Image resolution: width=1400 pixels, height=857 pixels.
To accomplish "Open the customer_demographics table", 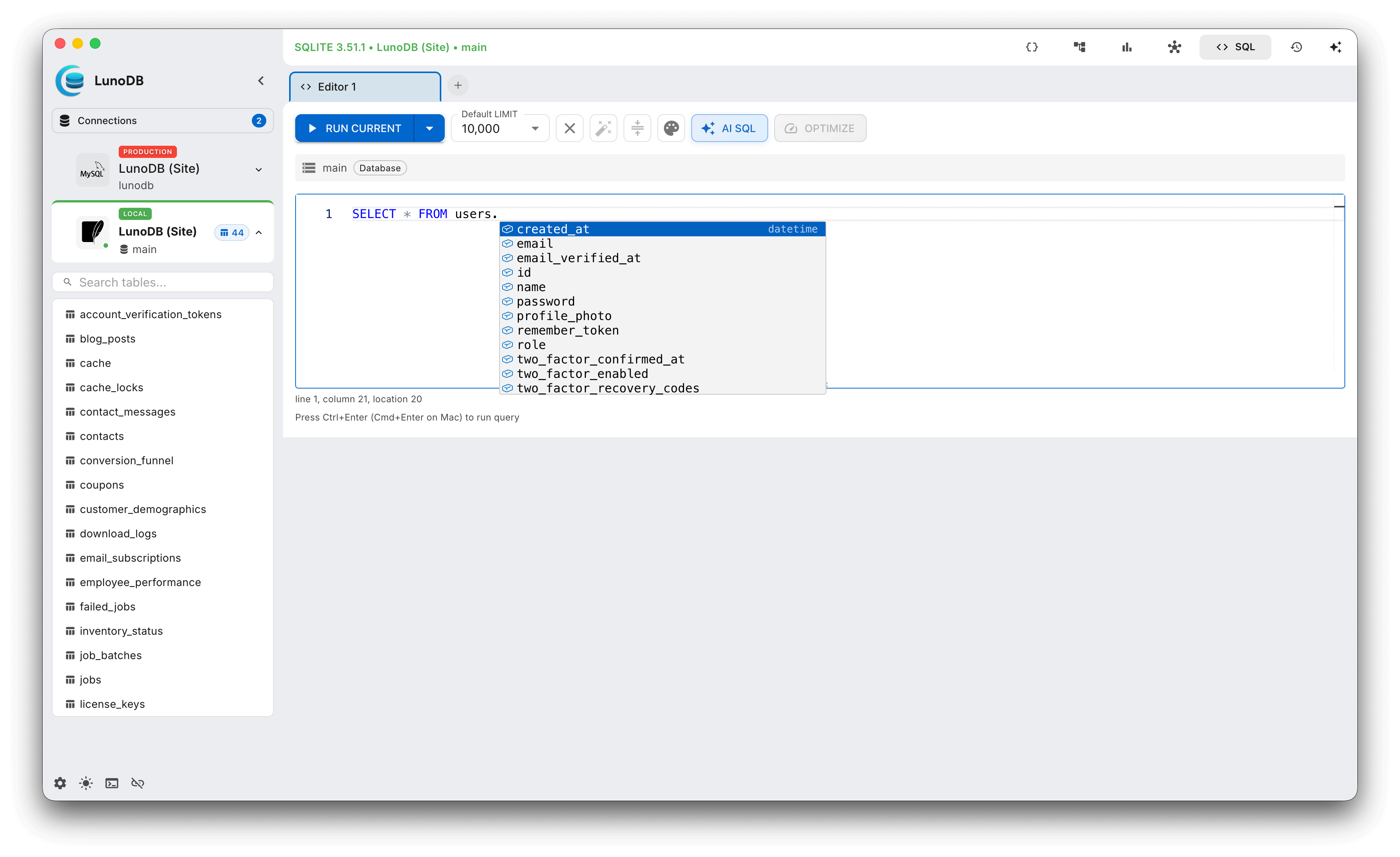I will [x=162, y=509].
